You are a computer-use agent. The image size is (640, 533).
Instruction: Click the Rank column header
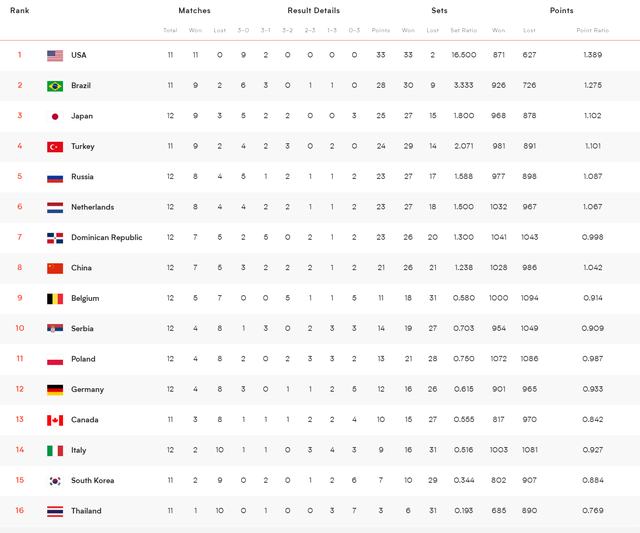pos(20,11)
